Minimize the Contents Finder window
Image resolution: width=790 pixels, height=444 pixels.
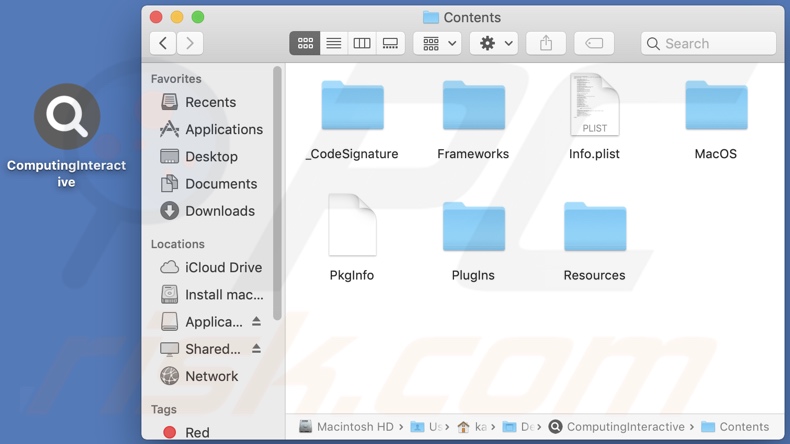coord(177,18)
